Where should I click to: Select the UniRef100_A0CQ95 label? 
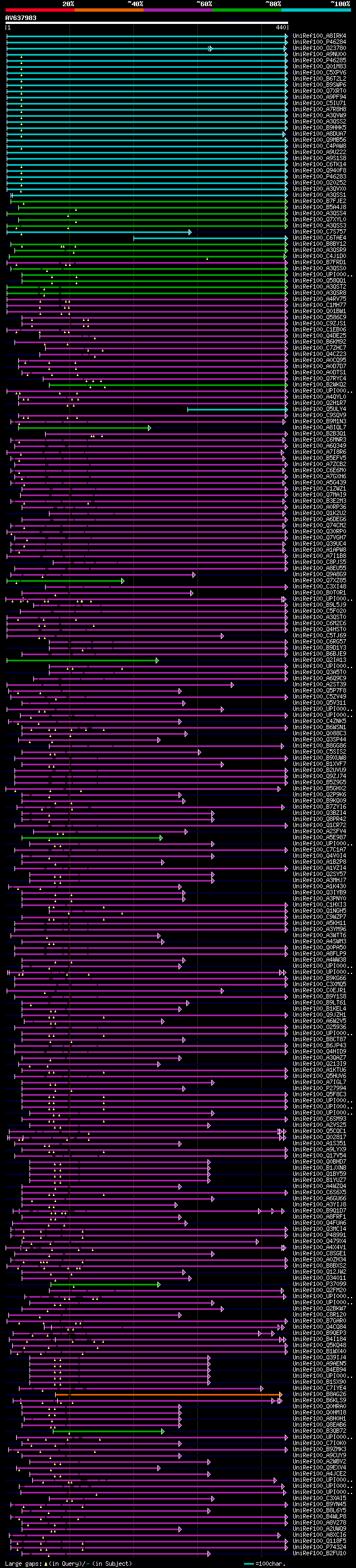point(319,360)
